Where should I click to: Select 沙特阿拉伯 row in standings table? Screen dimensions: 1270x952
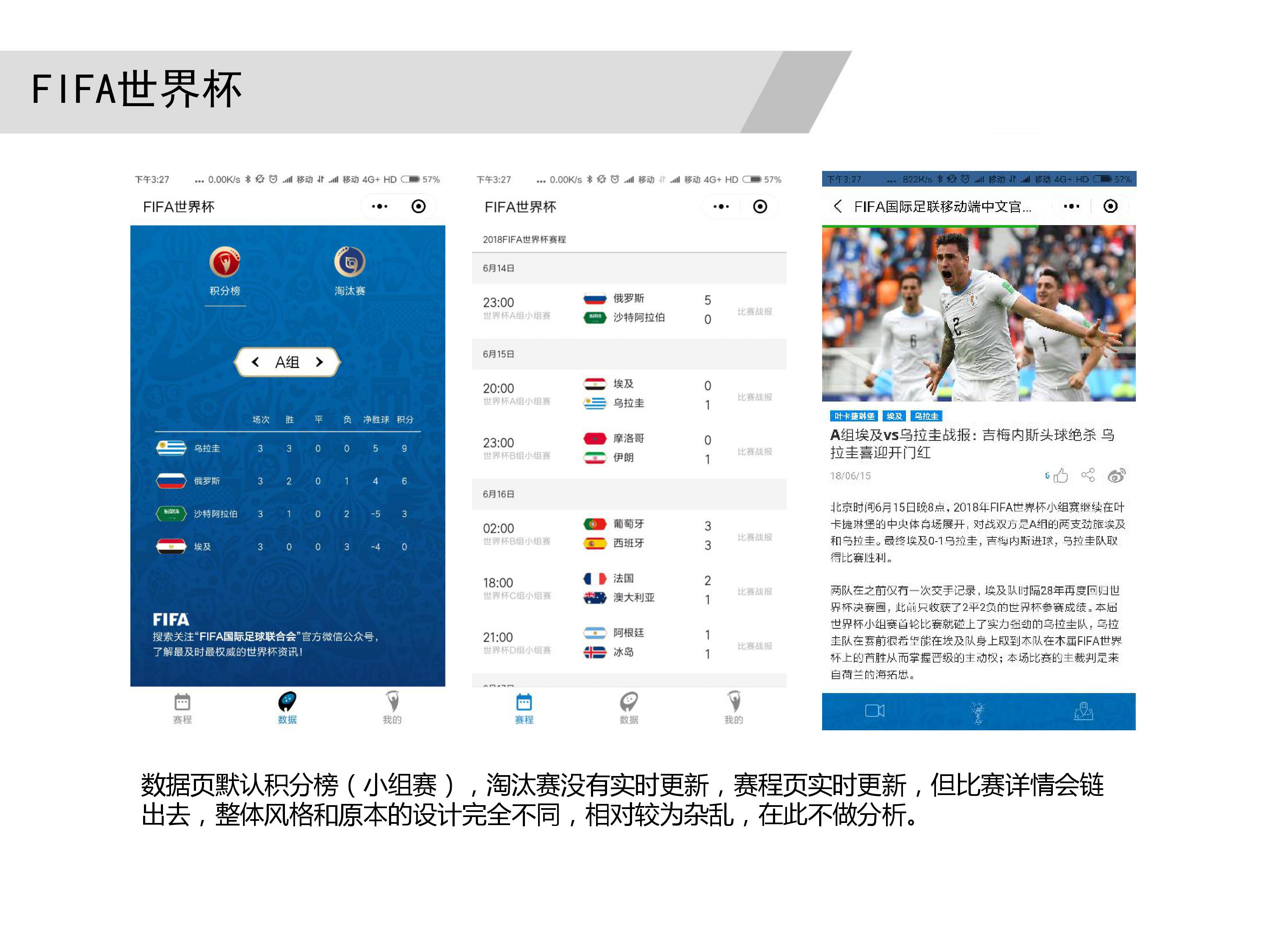pyautogui.click(x=287, y=514)
